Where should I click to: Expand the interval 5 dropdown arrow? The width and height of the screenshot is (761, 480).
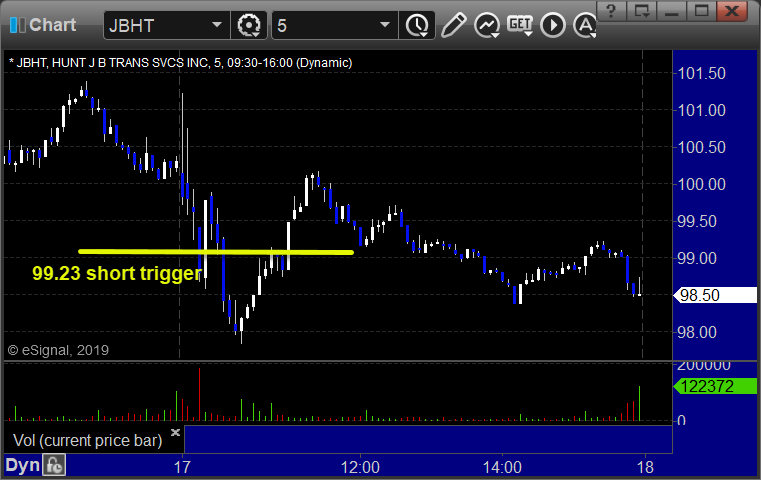[x=385, y=25]
